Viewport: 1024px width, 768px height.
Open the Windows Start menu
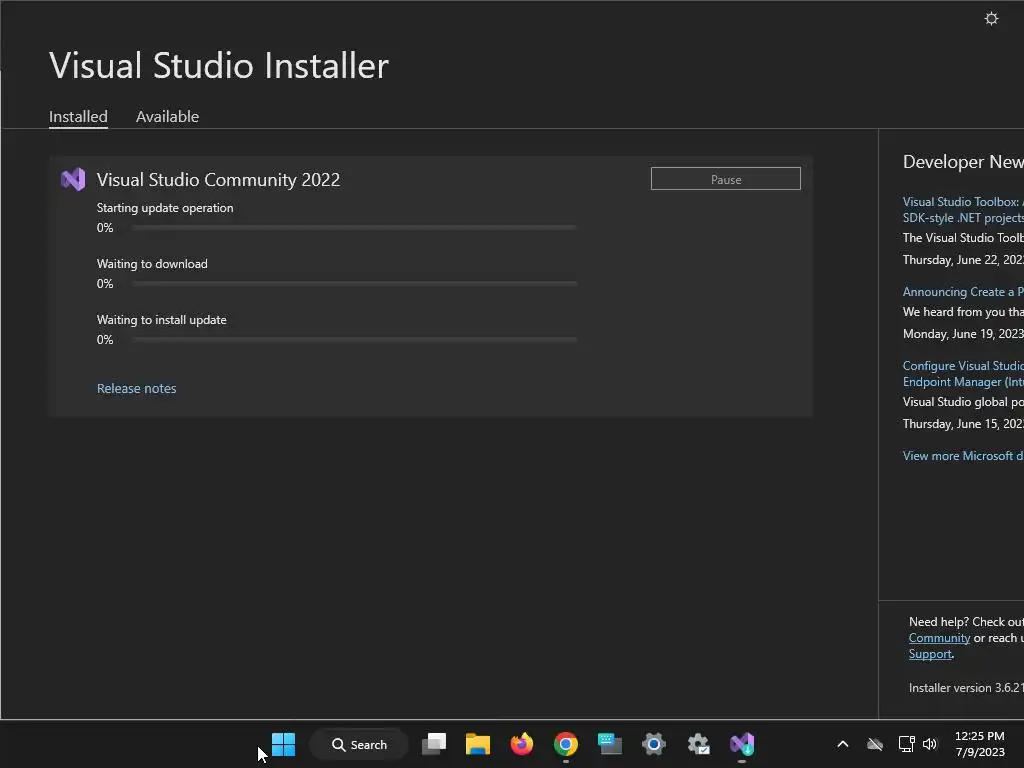tap(283, 744)
